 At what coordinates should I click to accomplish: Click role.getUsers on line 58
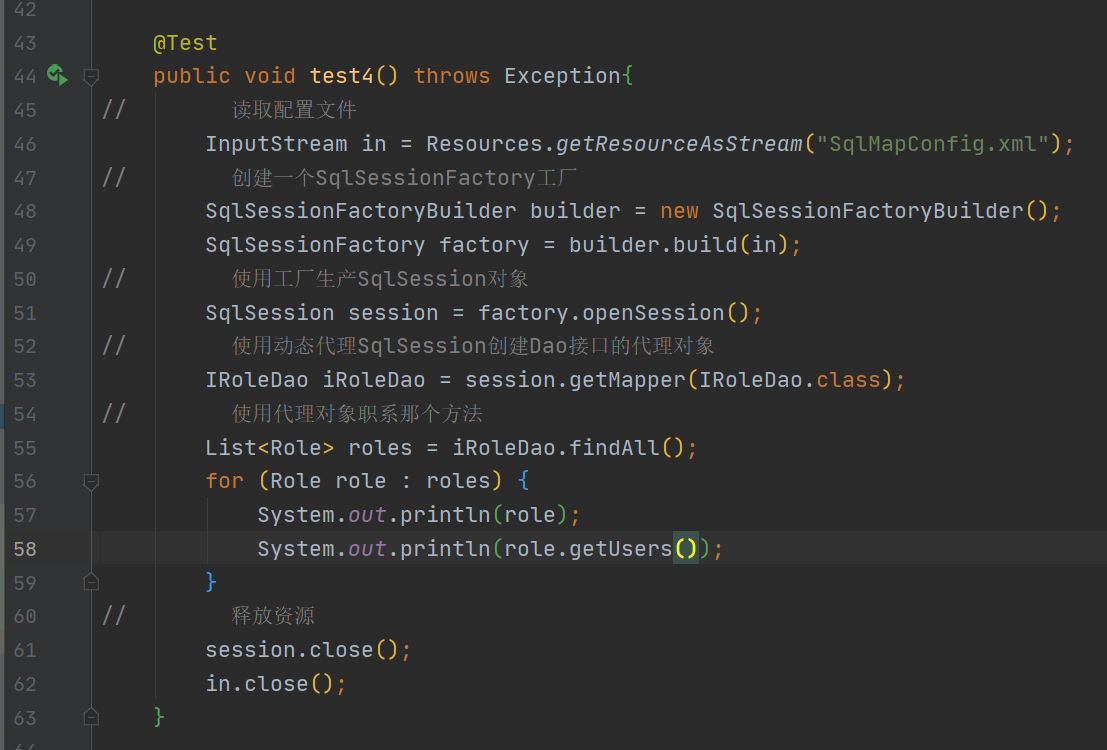click(x=587, y=549)
